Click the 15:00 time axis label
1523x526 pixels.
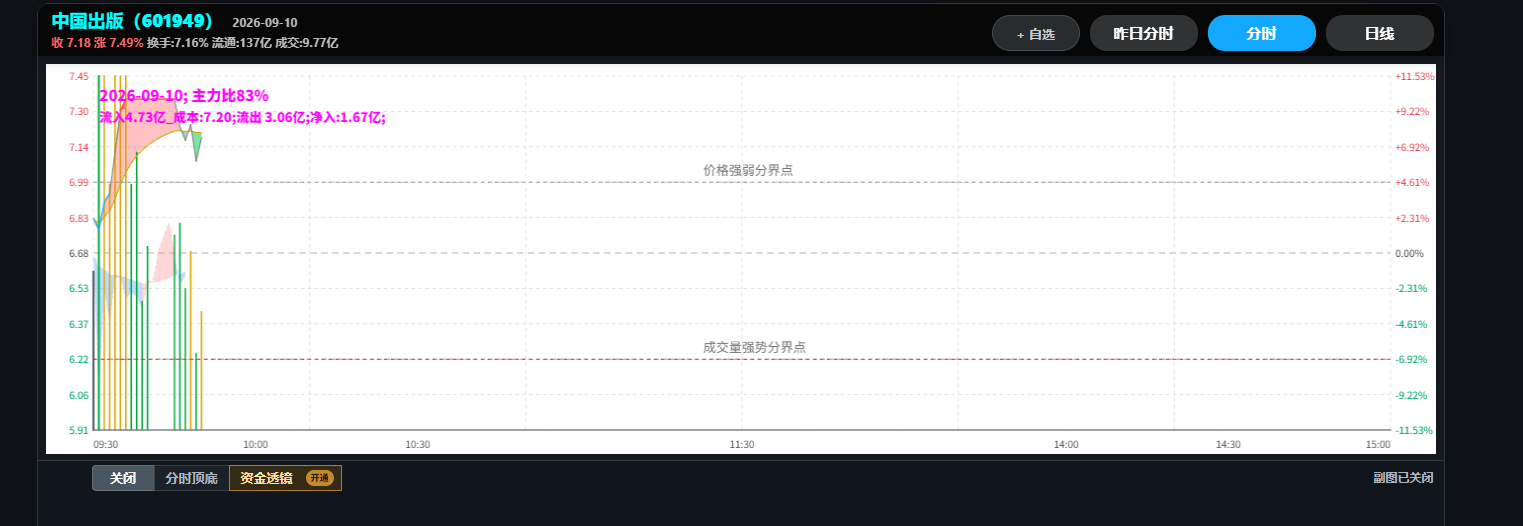[x=1378, y=445]
